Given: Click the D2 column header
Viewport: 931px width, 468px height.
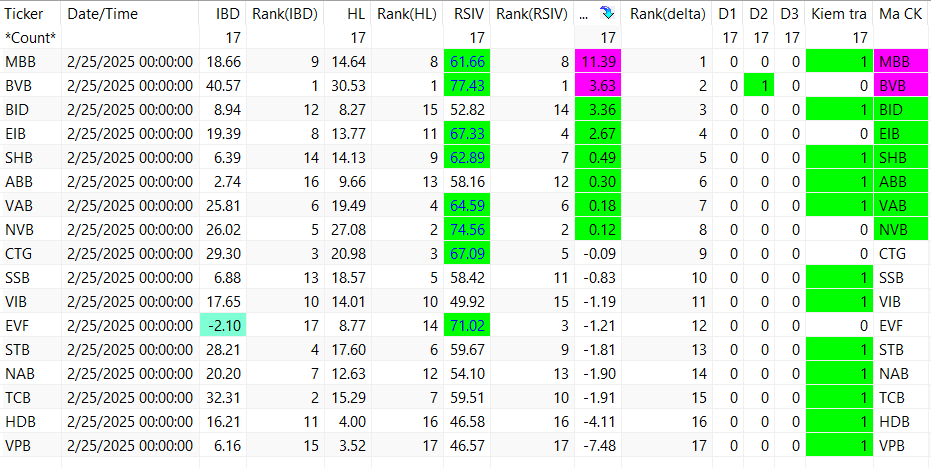Looking at the screenshot, I should click(759, 13).
